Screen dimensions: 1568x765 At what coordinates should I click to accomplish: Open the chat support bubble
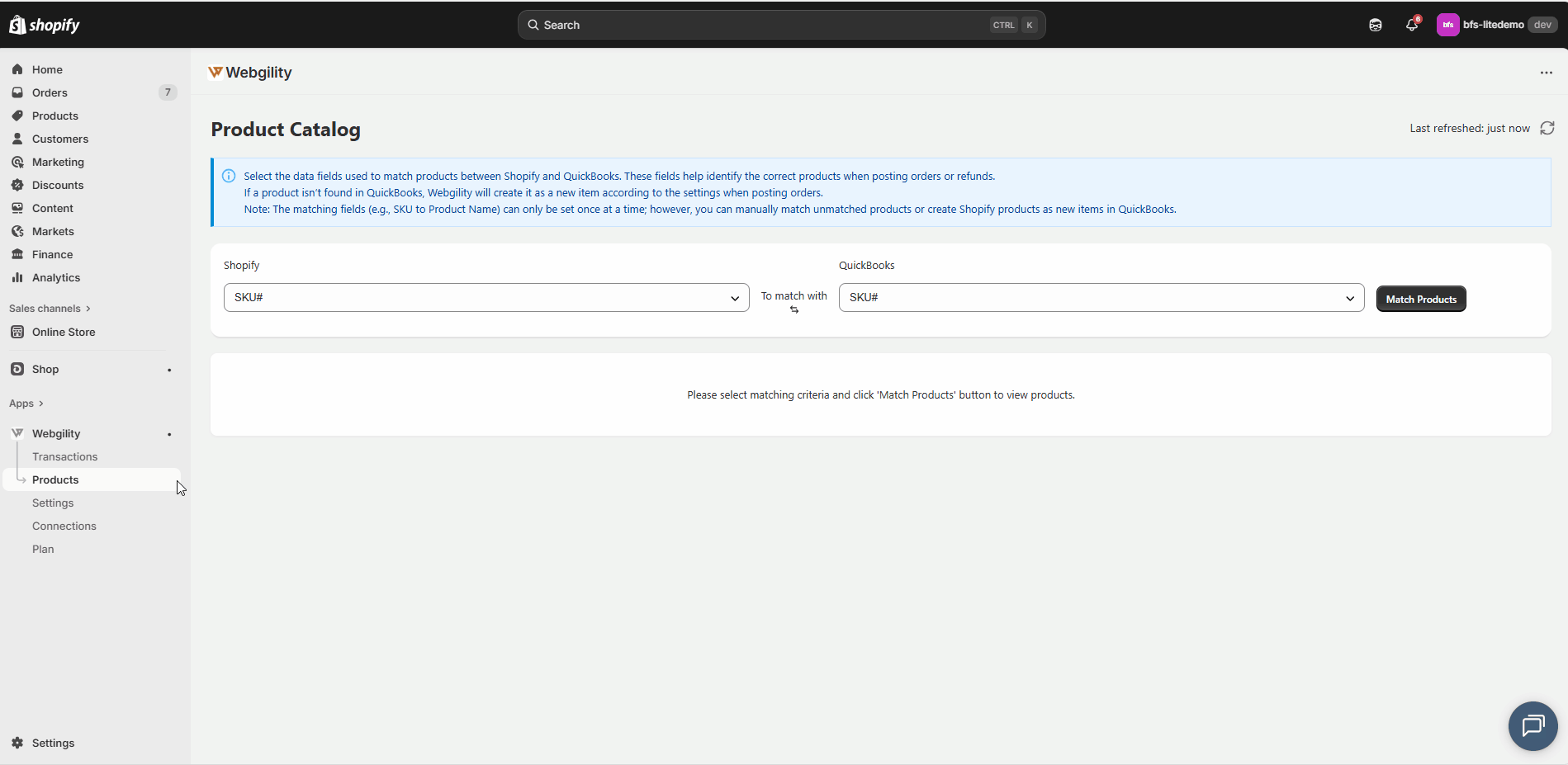1532,726
